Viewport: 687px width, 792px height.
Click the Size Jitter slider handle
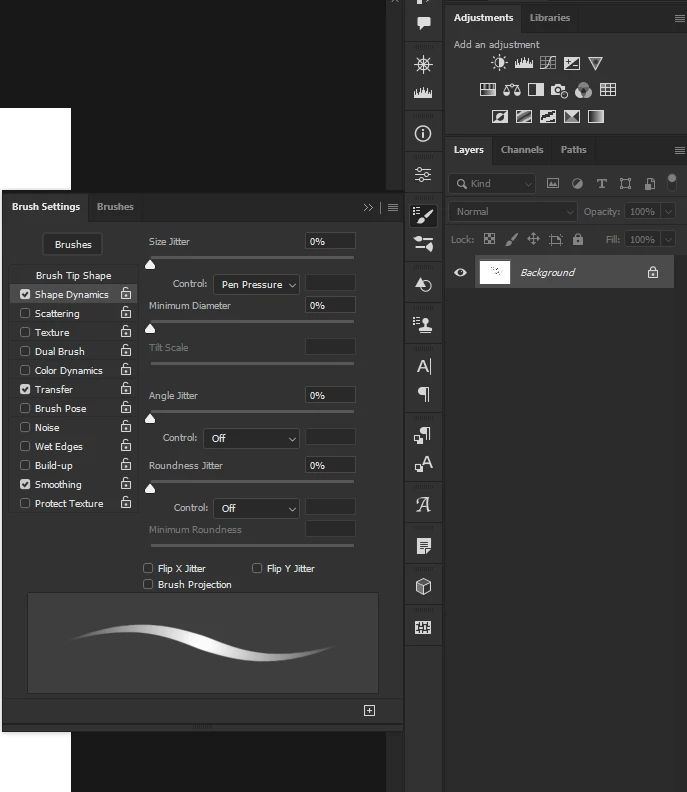point(150,265)
